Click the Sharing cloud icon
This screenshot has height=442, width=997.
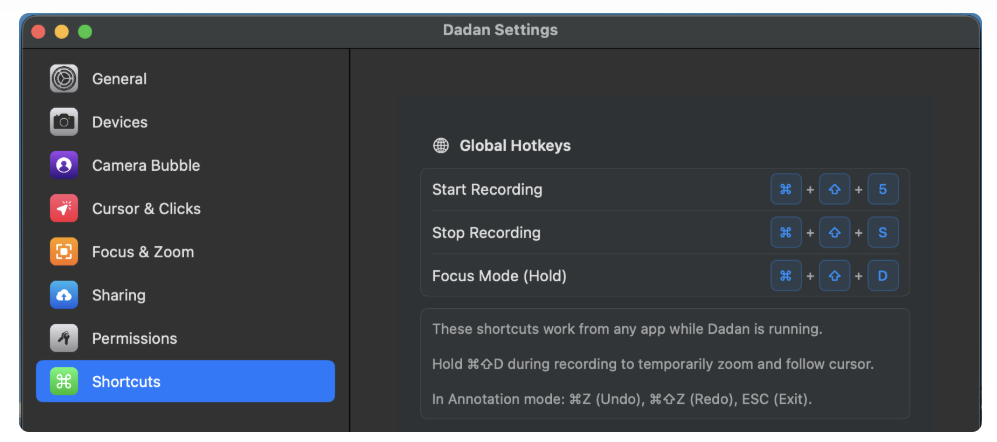(64, 295)
